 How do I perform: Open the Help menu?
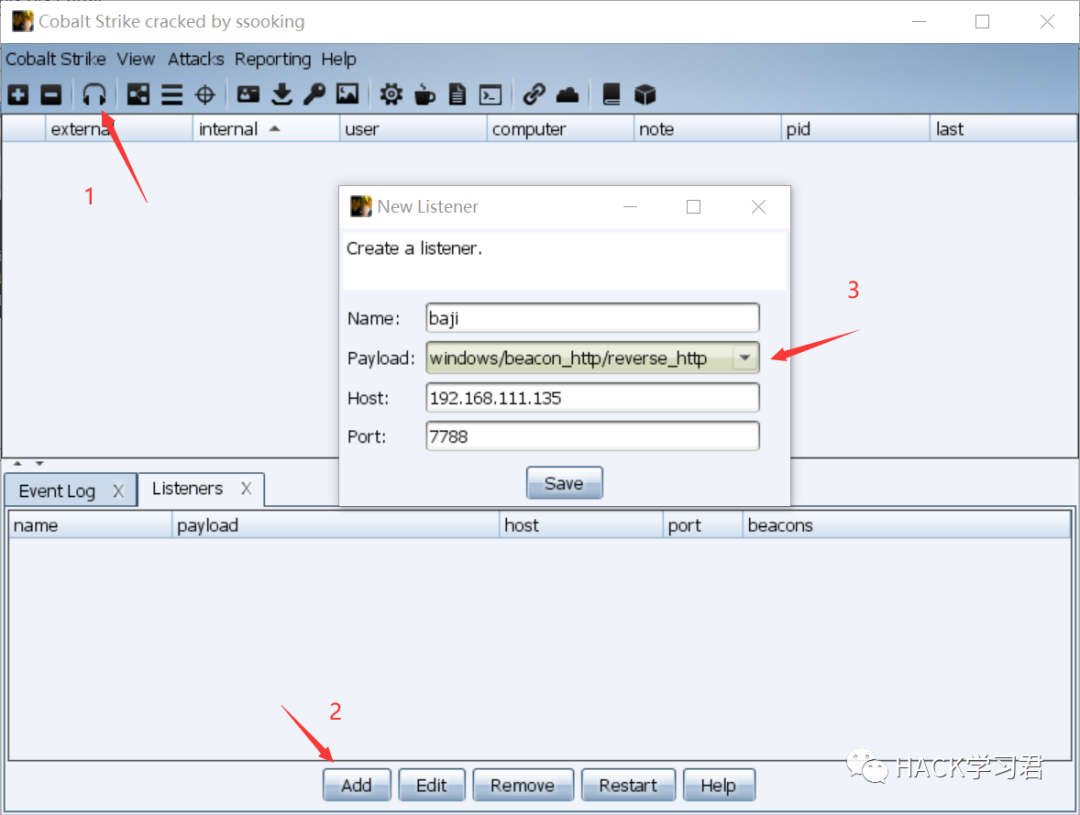pyautogui.click(x=339, y=59)
